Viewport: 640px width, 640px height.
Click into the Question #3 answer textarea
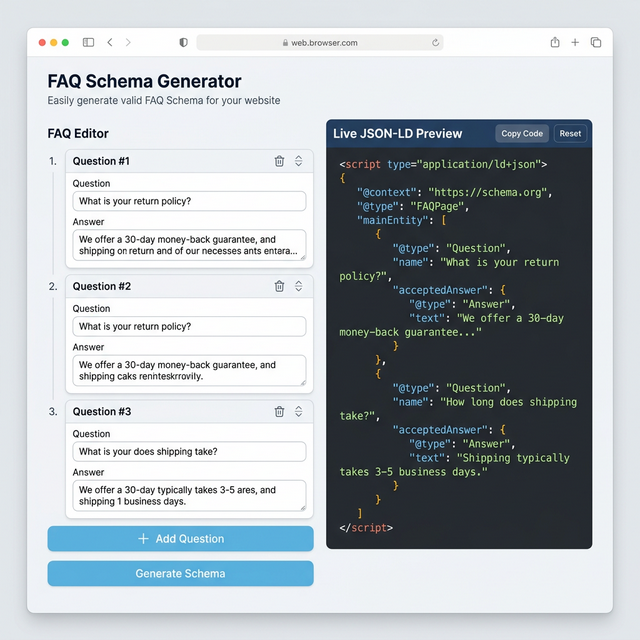point(189,496)
